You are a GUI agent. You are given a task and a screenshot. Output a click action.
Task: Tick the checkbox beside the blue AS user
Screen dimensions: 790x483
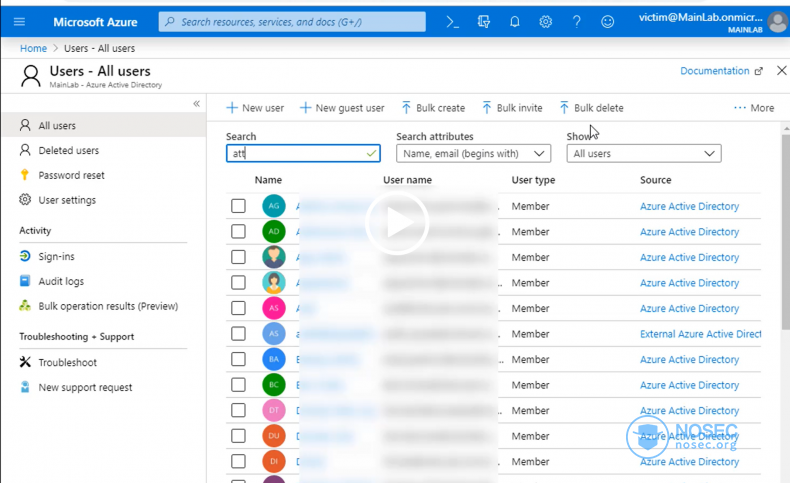coord(238,334)
